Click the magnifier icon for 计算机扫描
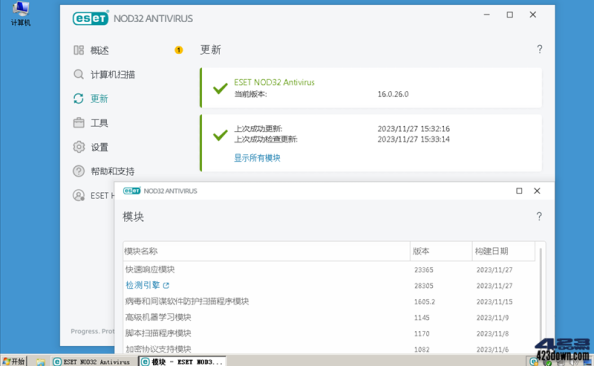This screenshot has height=366, width=594. pos(78,74)
